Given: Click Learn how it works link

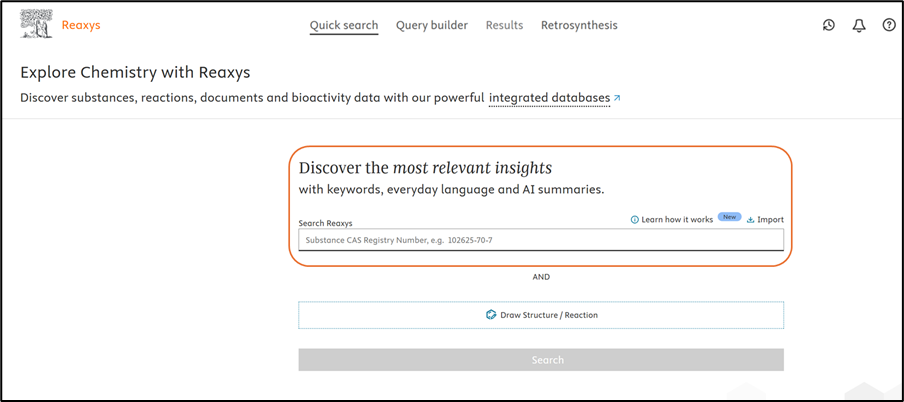Looking at the screenshot, I should [x=677, y=219].
